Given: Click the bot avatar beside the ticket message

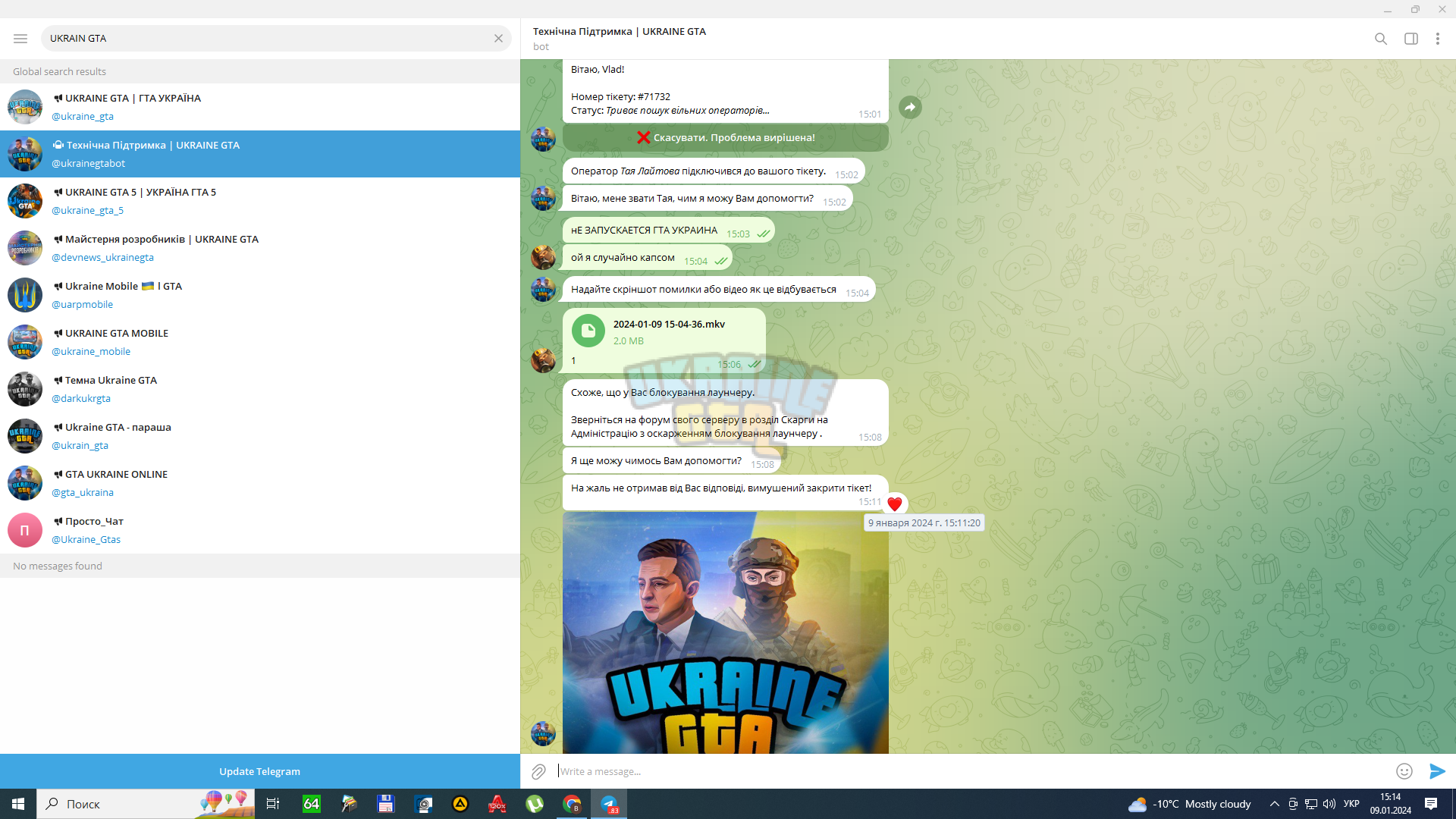Looking at the screenshot, I should (x=543, y=140).
